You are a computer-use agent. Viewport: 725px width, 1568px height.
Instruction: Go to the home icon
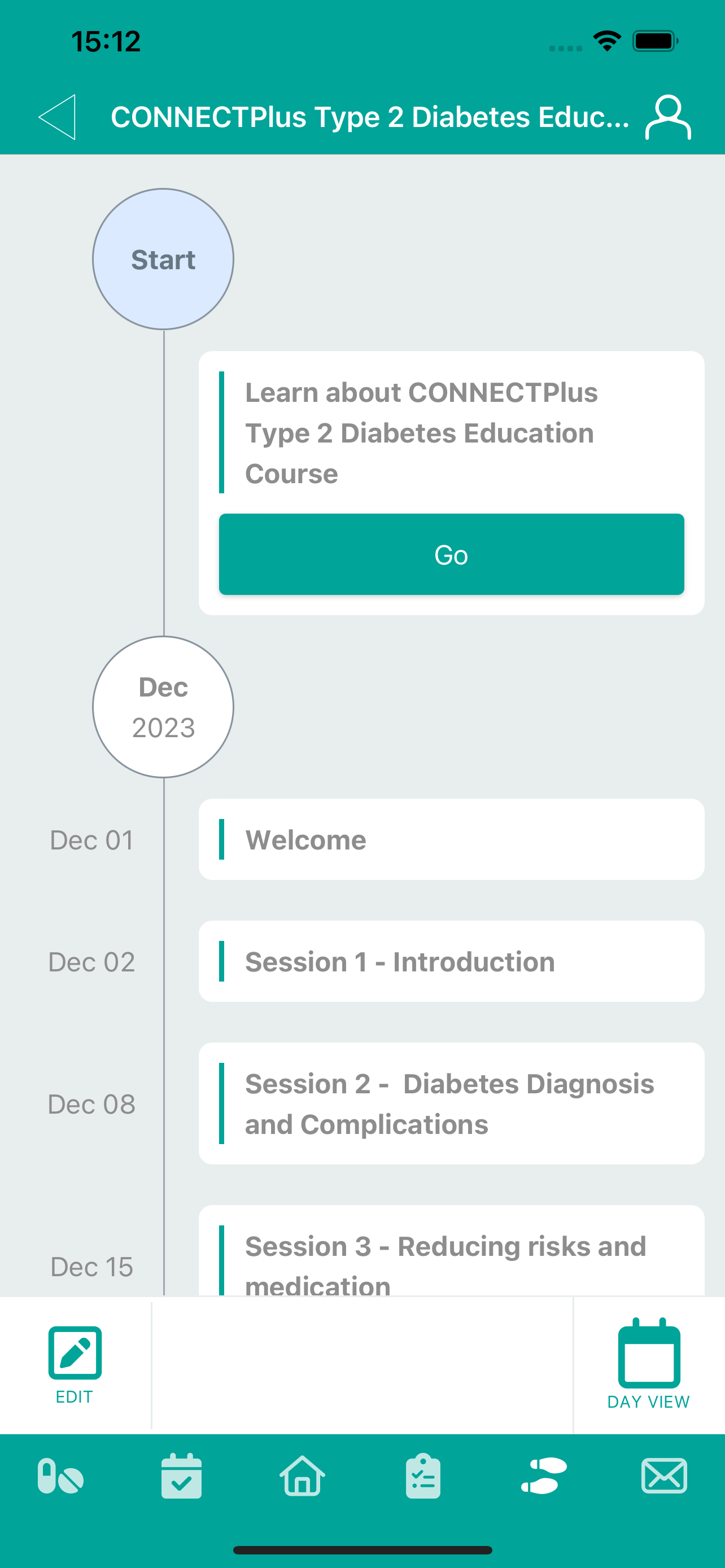tap(302, 1476)
